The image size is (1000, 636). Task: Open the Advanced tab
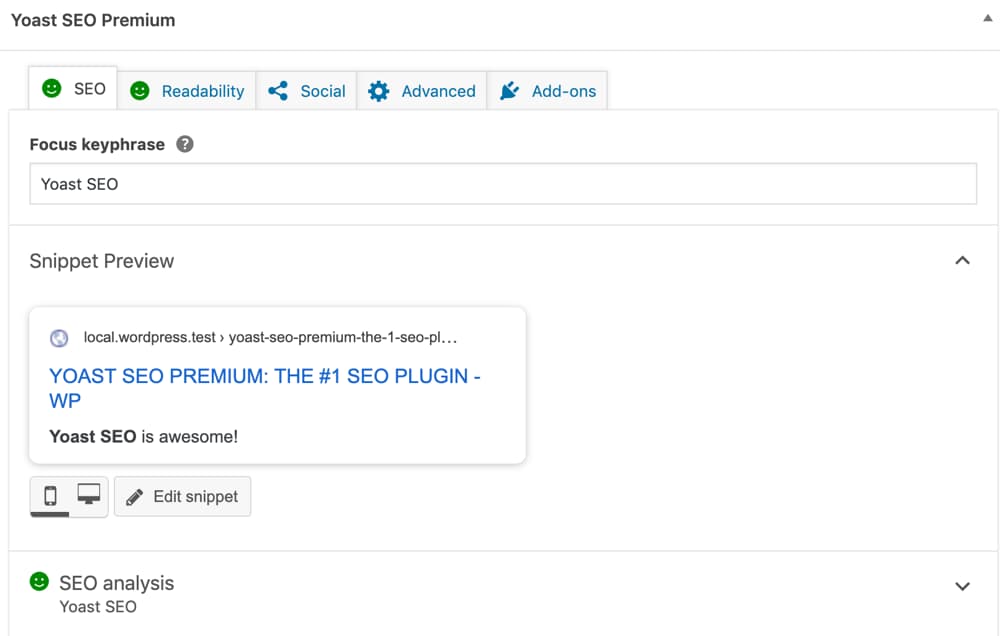point(438,91)
